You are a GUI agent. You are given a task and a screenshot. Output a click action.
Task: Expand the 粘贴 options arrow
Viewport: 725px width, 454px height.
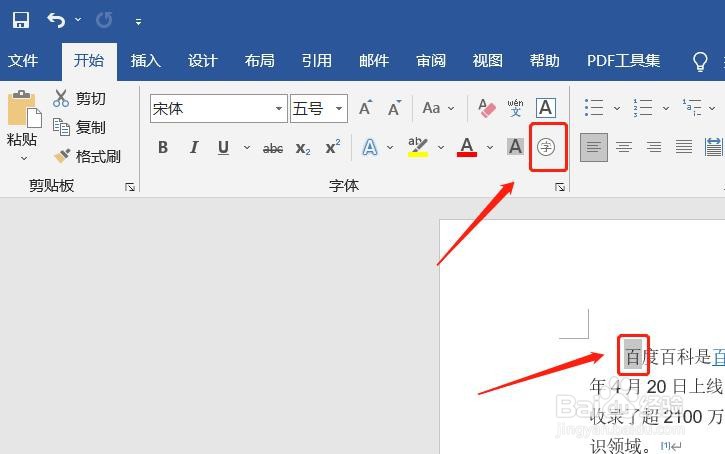[24, 158]
